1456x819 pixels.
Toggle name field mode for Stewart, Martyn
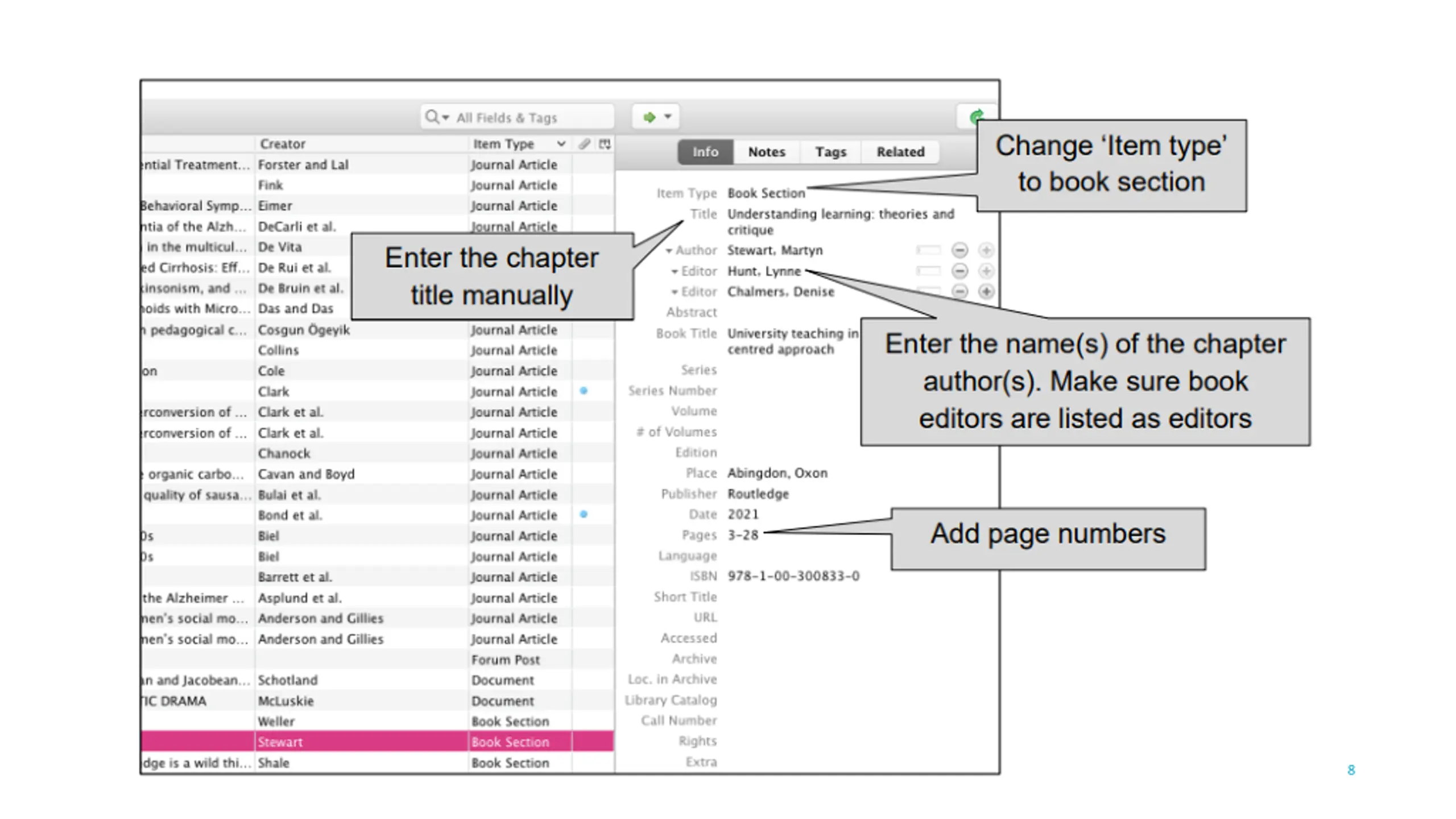coord(928,250)
